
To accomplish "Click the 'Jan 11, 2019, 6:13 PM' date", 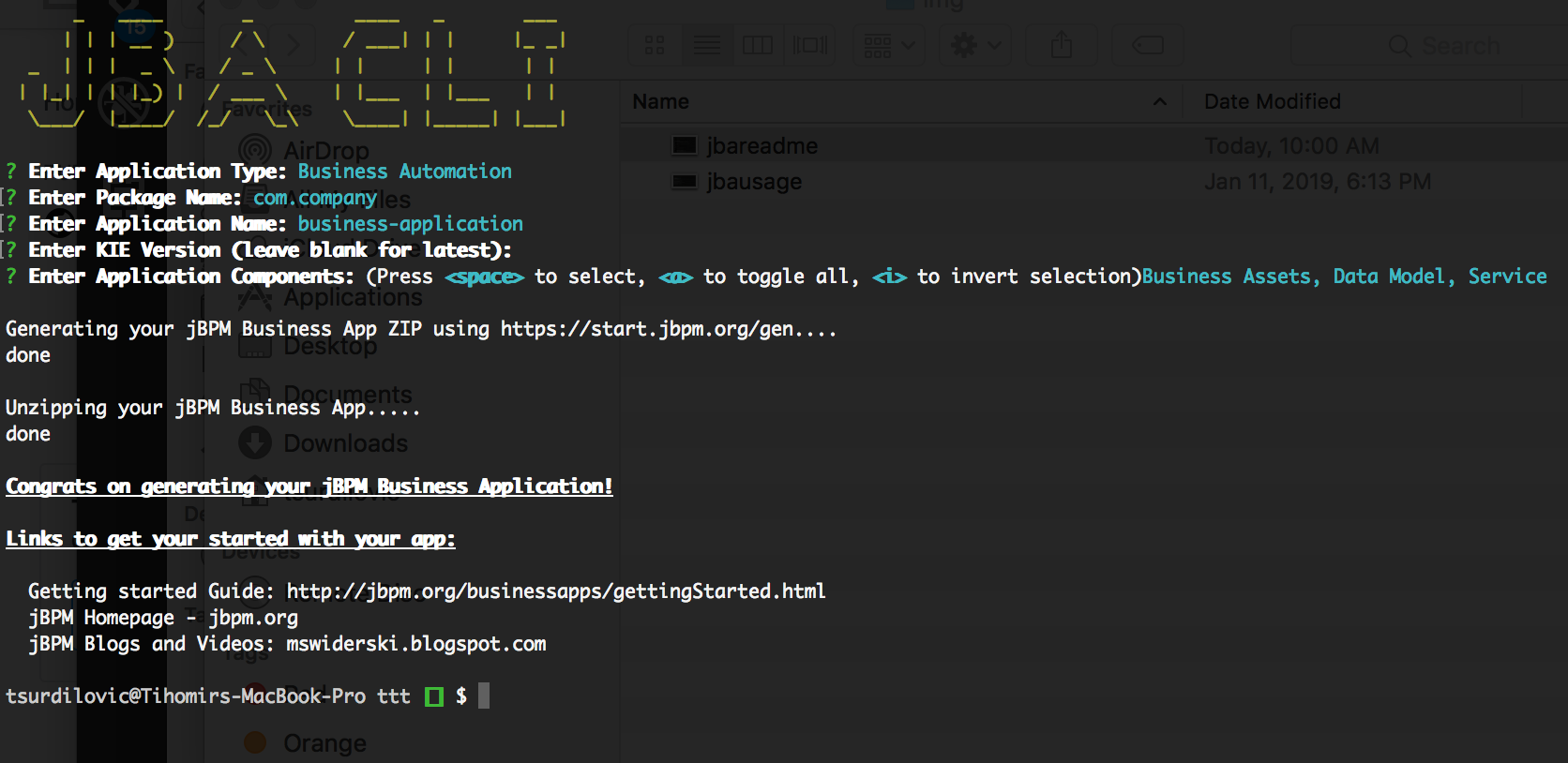I will (1318, 182).
